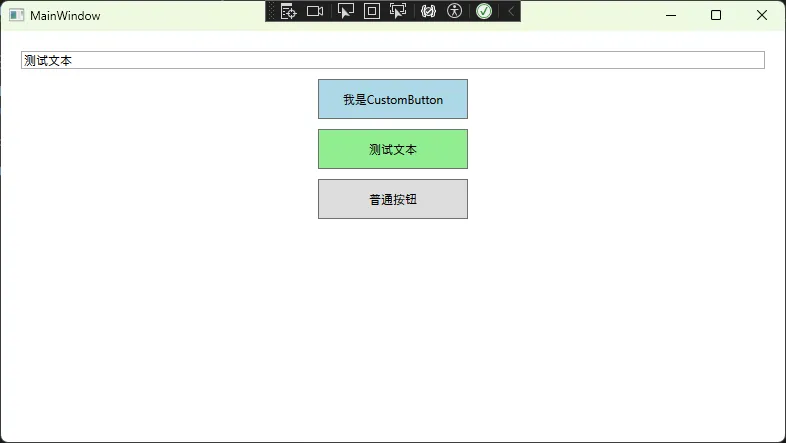Toggle Display Layout Adorners square icon

(372, 11)
